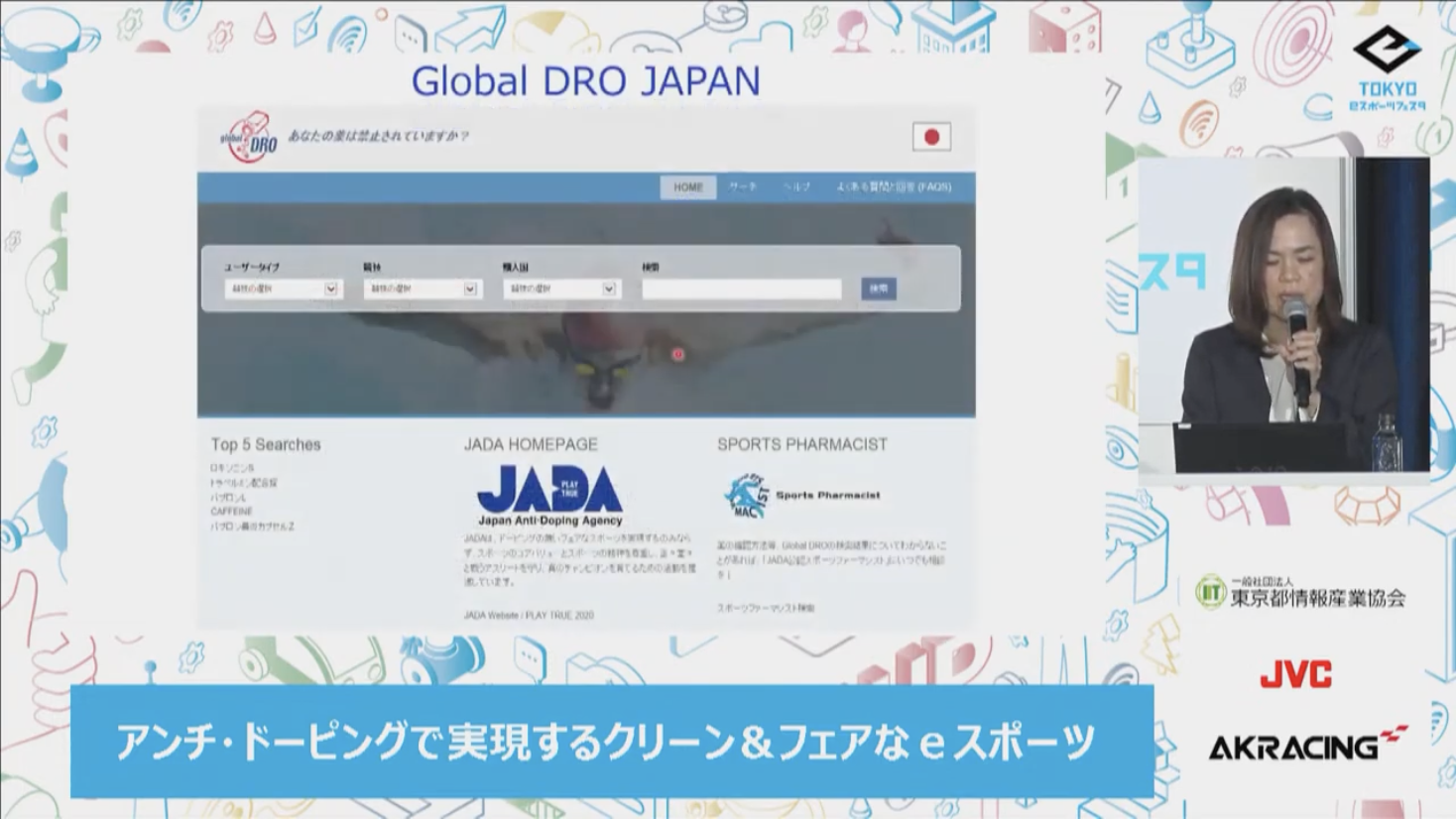Click the Global DRO logo
The height and width of the screenshot is (819, 1456).
point(249,137)
